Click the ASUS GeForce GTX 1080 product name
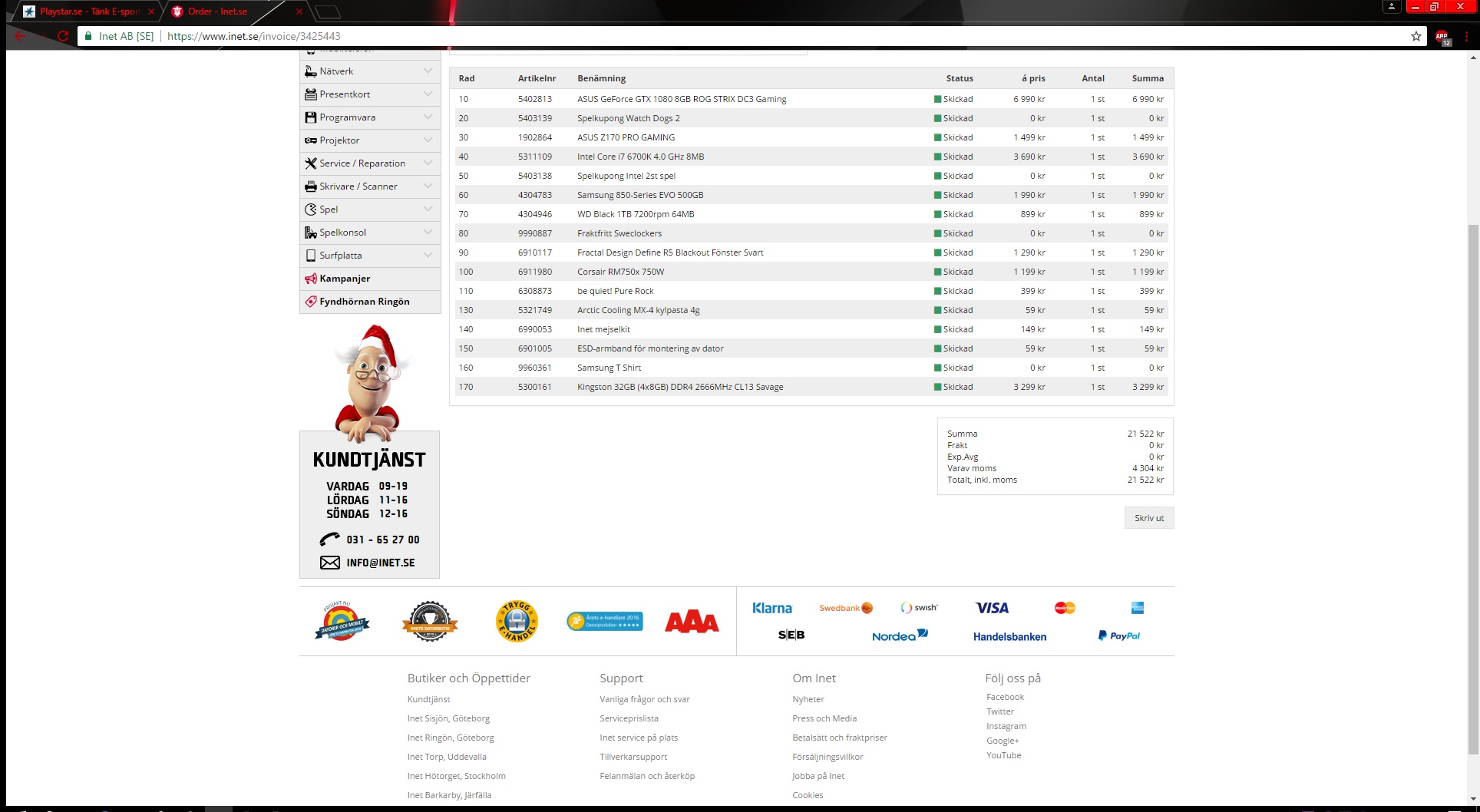This screenshot has width=1480, height=812. 682,99
